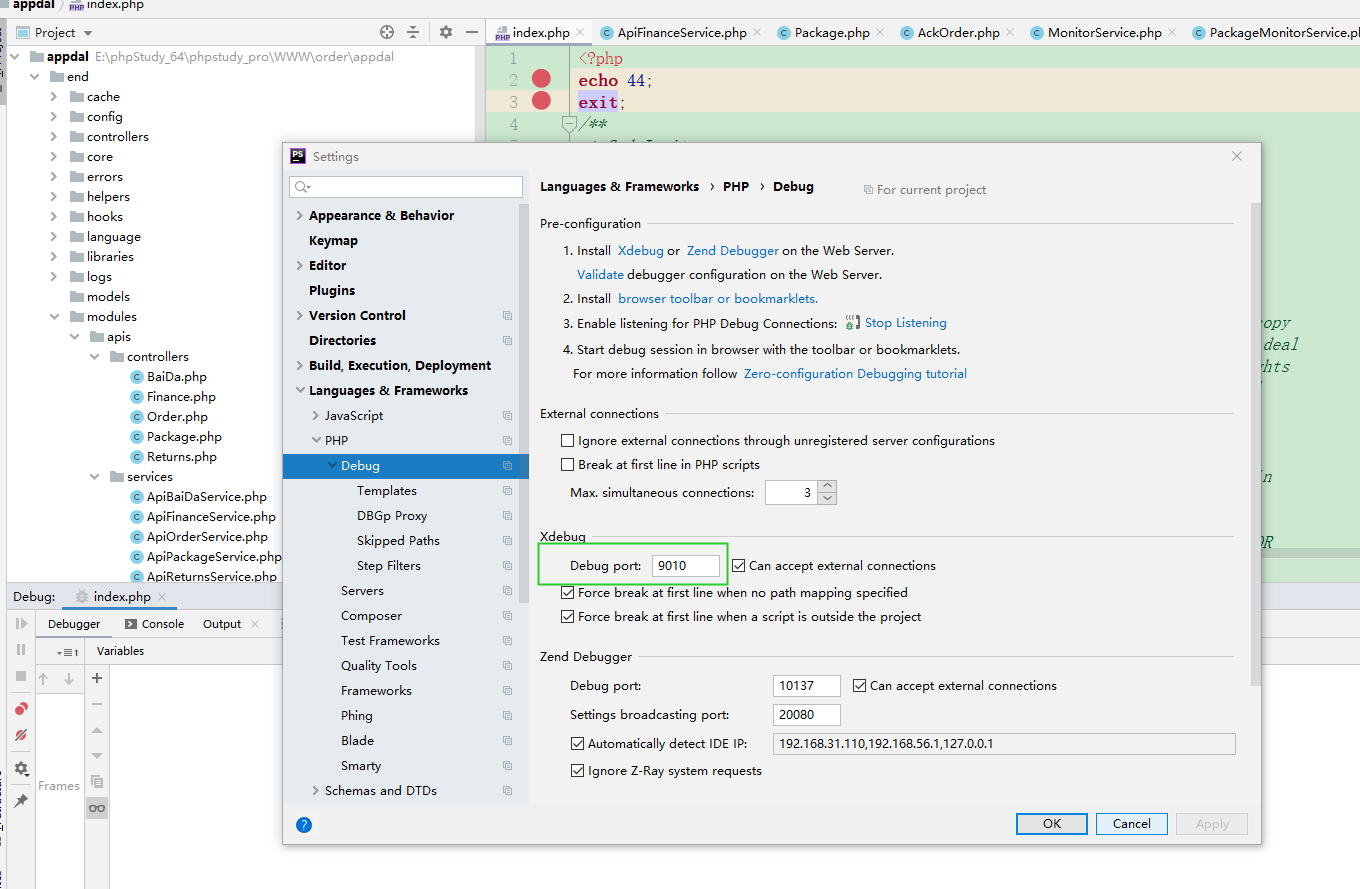
Task: Open Project panel gear options
Action: coord(446,32)
